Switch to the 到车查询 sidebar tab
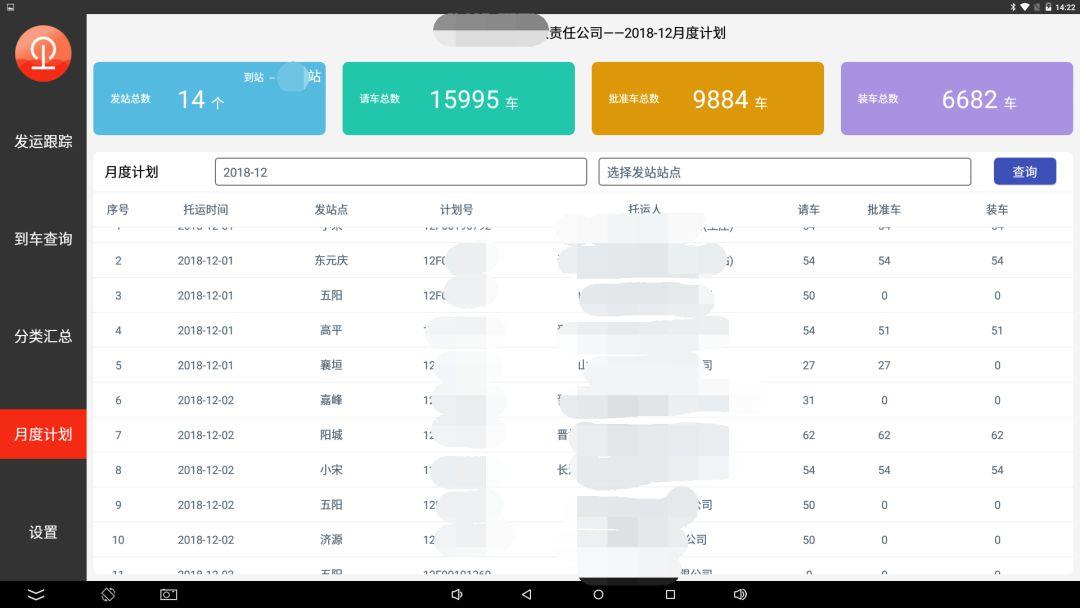 tap(43, 239)
